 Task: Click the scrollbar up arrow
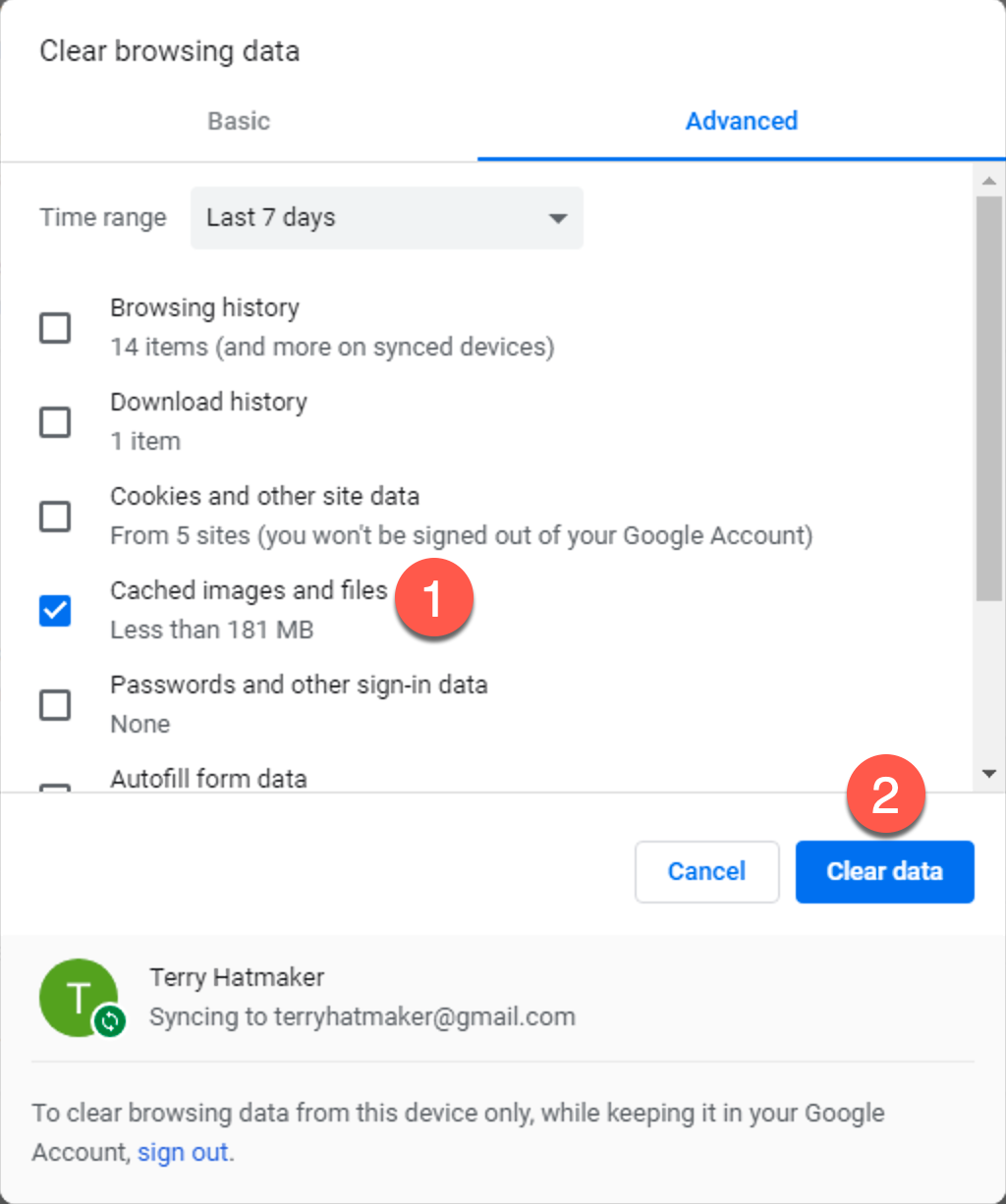[988, 180]
